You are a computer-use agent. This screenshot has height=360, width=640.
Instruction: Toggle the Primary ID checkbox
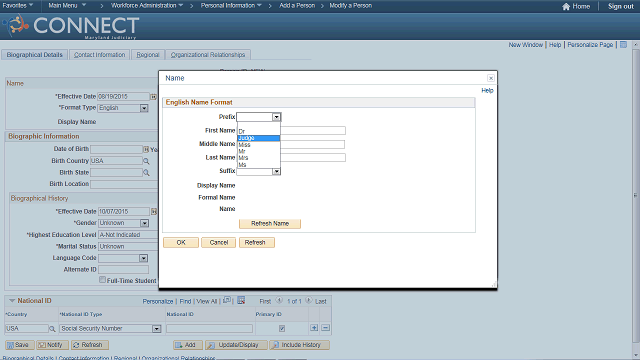(282, 329)
